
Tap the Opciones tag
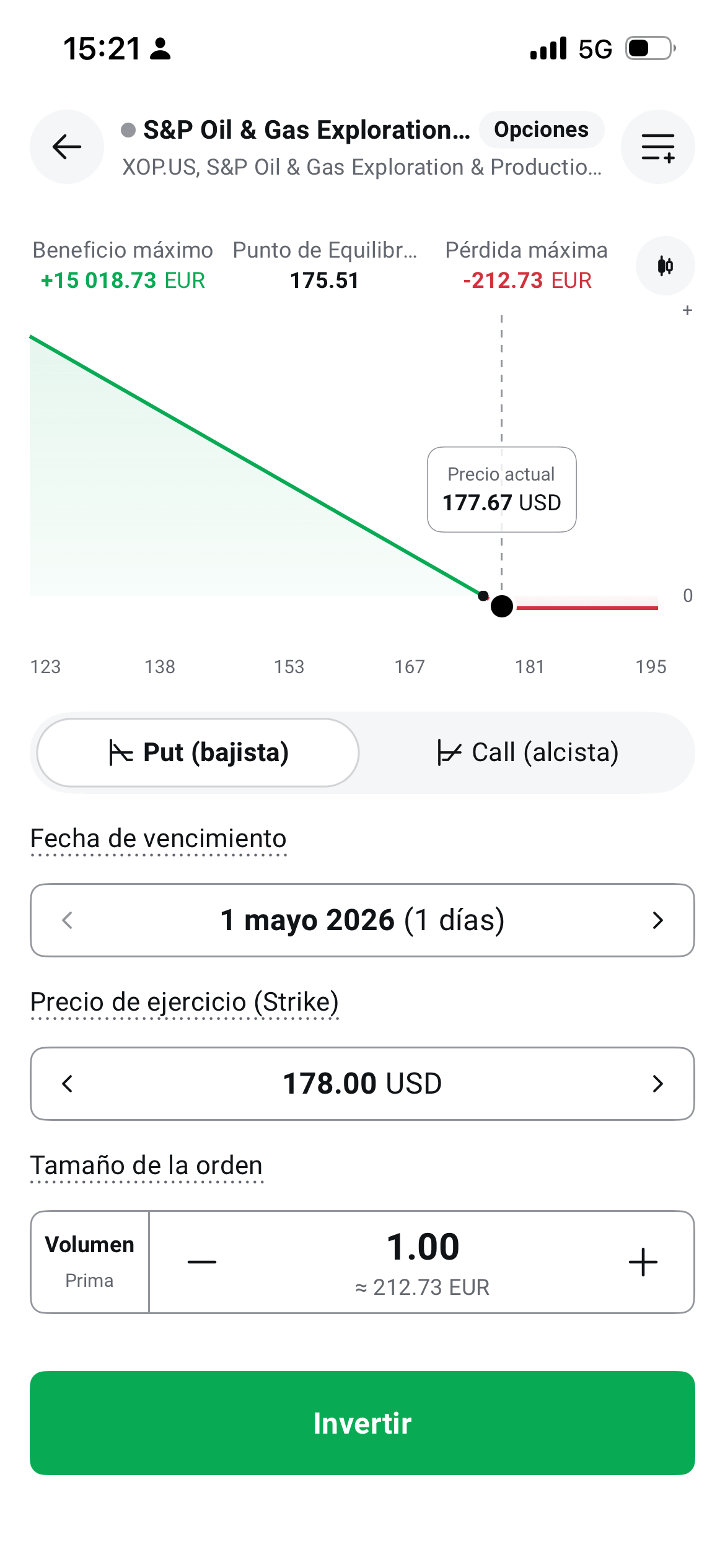541,129
